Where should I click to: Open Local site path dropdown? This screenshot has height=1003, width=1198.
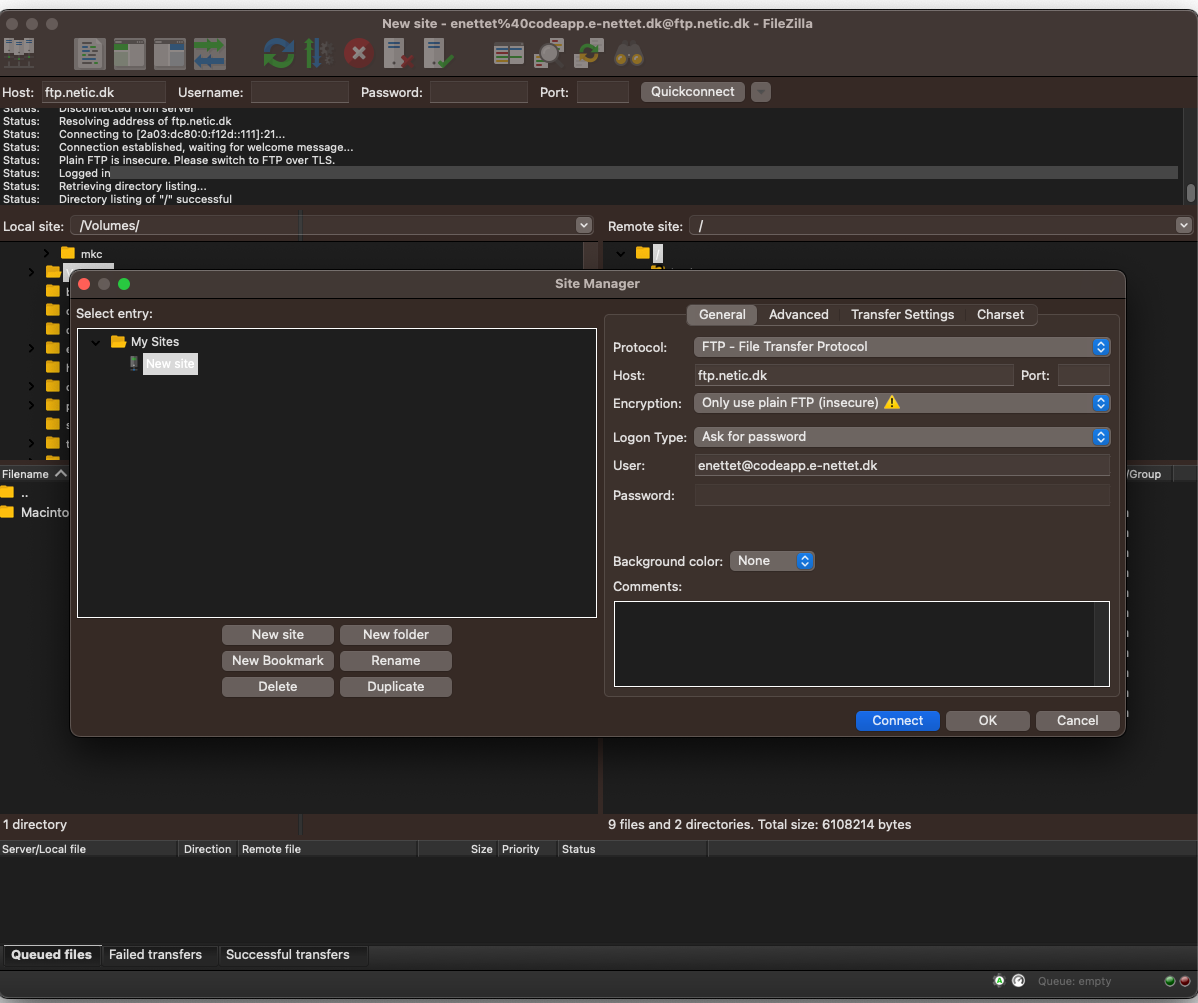point(584,225)
